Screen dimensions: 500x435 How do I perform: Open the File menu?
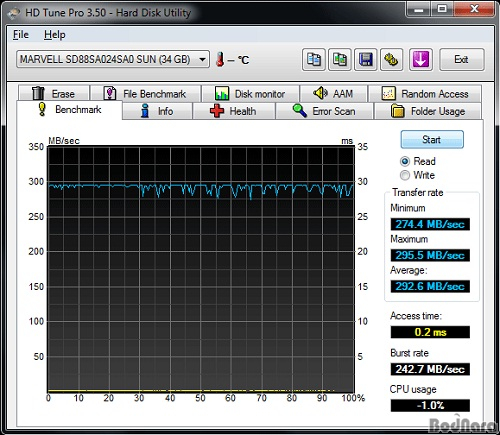(21, 35)
